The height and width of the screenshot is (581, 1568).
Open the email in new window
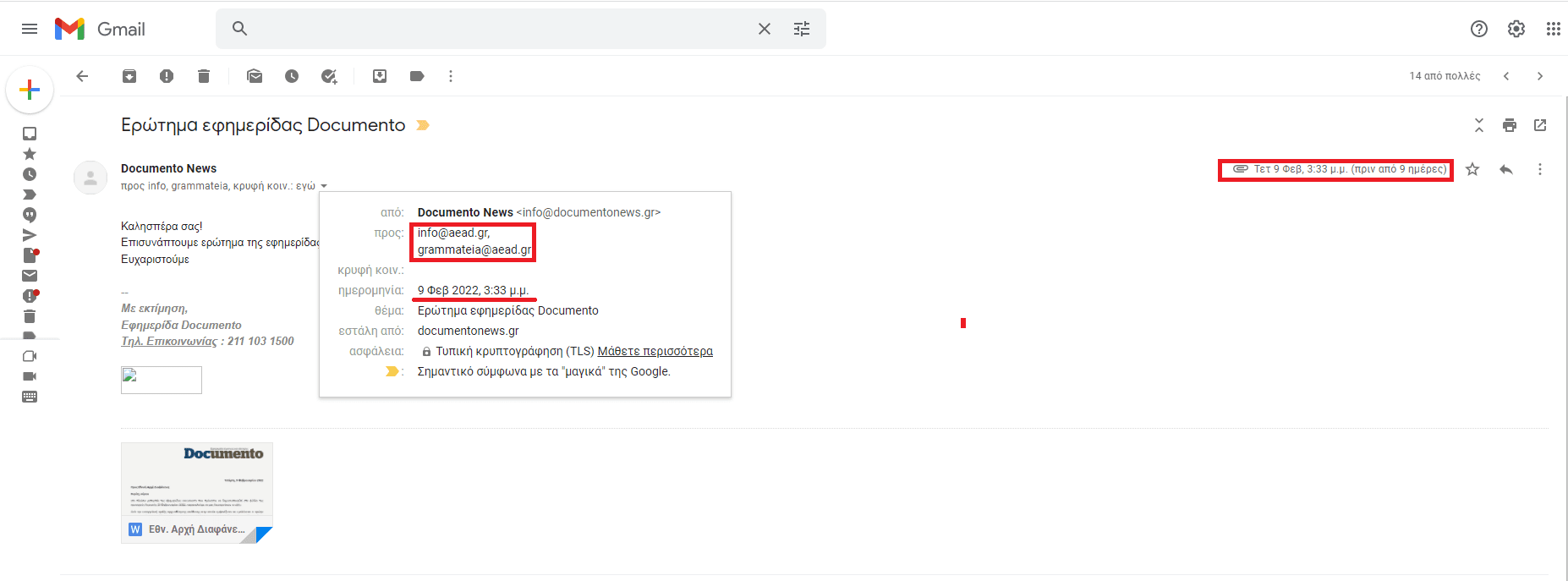[1540, 125]
